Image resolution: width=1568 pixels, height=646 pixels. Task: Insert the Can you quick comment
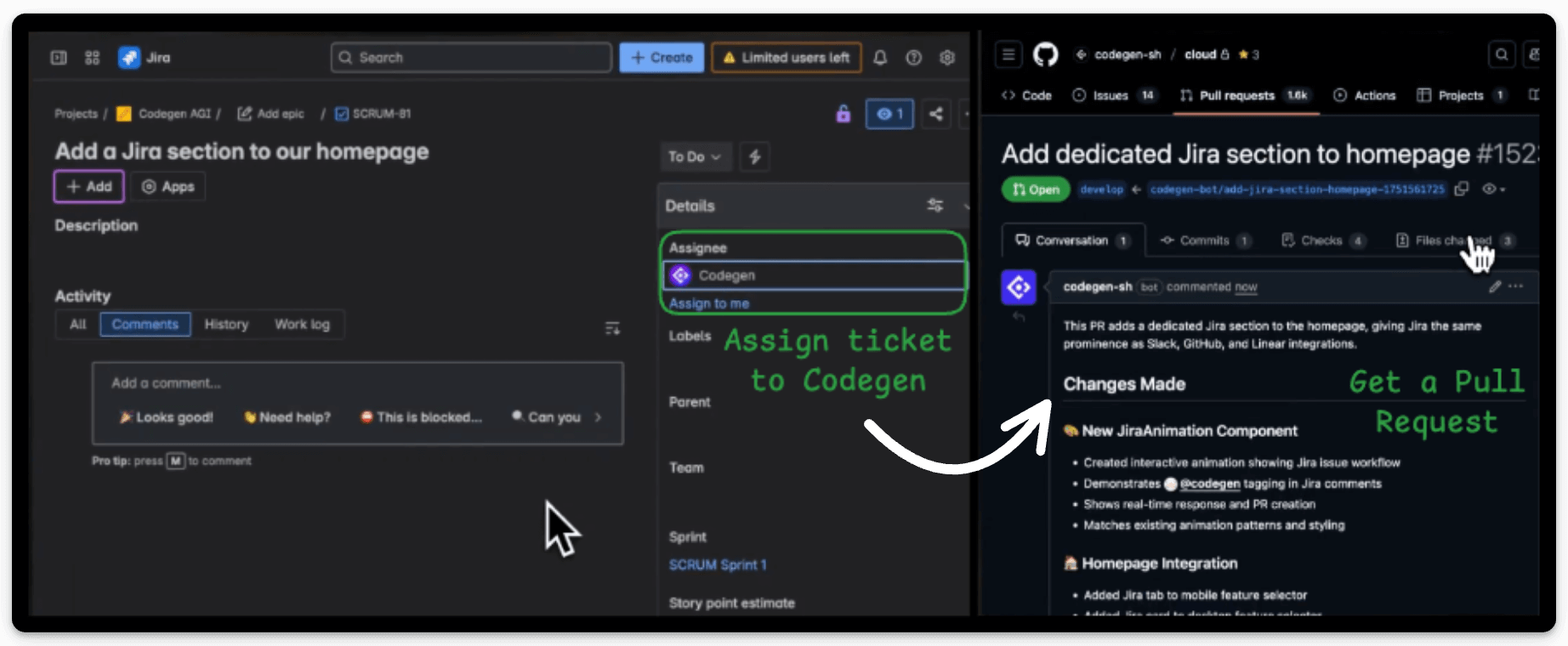547,417
